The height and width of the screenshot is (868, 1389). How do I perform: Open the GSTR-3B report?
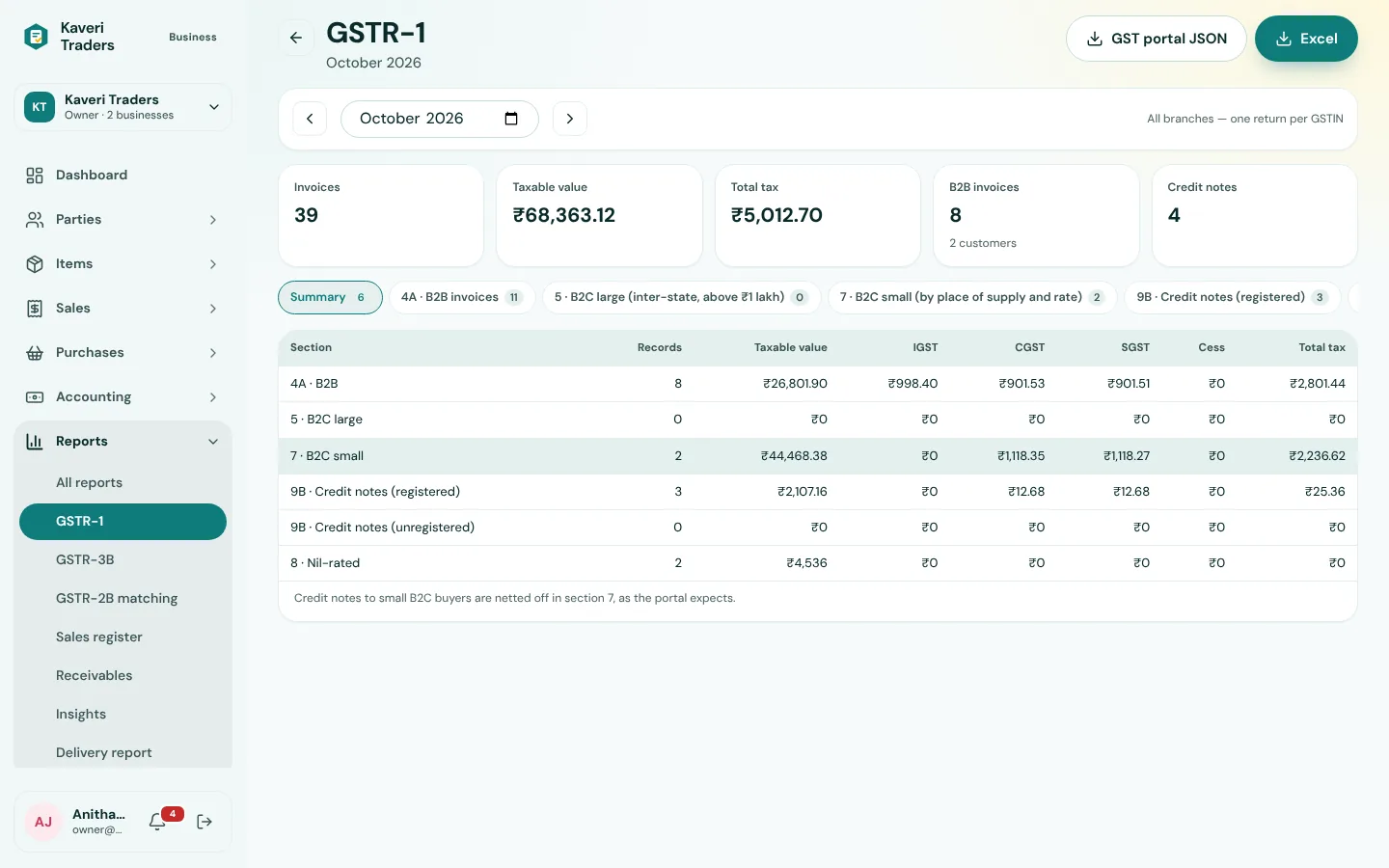tap(123, 560)
